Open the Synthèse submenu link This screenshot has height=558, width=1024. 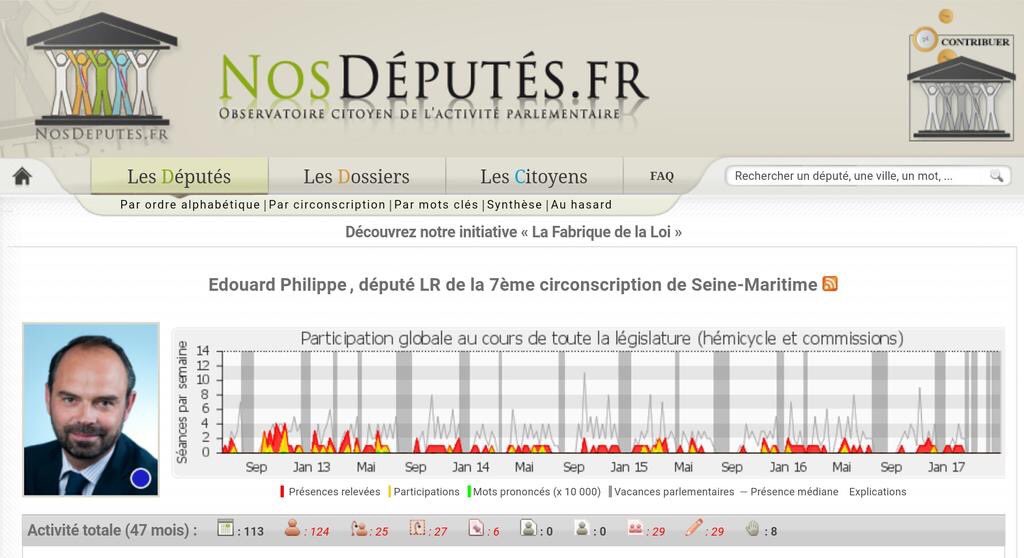(515, 205)
